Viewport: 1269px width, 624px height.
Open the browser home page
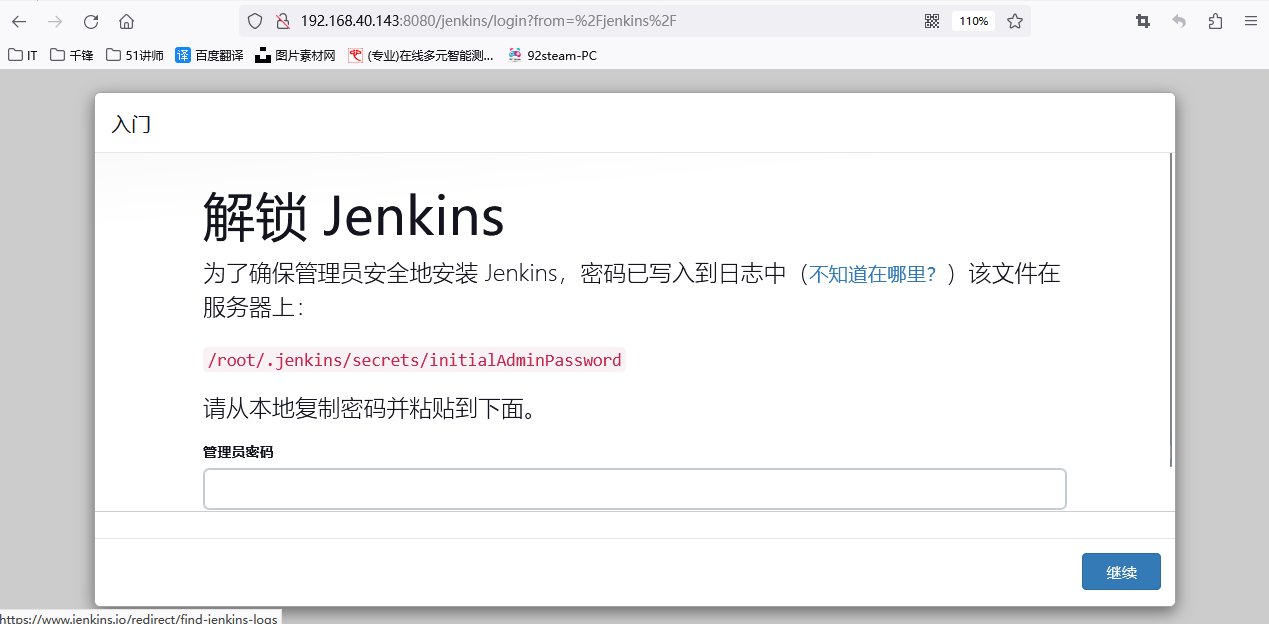click(126, 21)
